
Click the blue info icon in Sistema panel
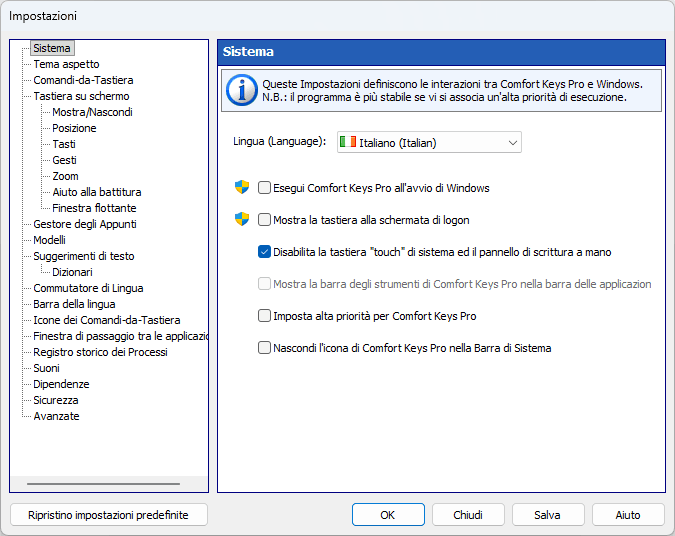(242, 90)
